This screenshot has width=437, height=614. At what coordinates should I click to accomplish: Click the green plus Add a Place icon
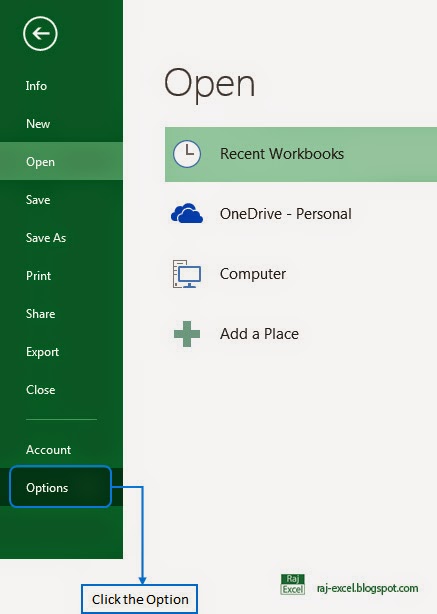(x=187, y=334)
